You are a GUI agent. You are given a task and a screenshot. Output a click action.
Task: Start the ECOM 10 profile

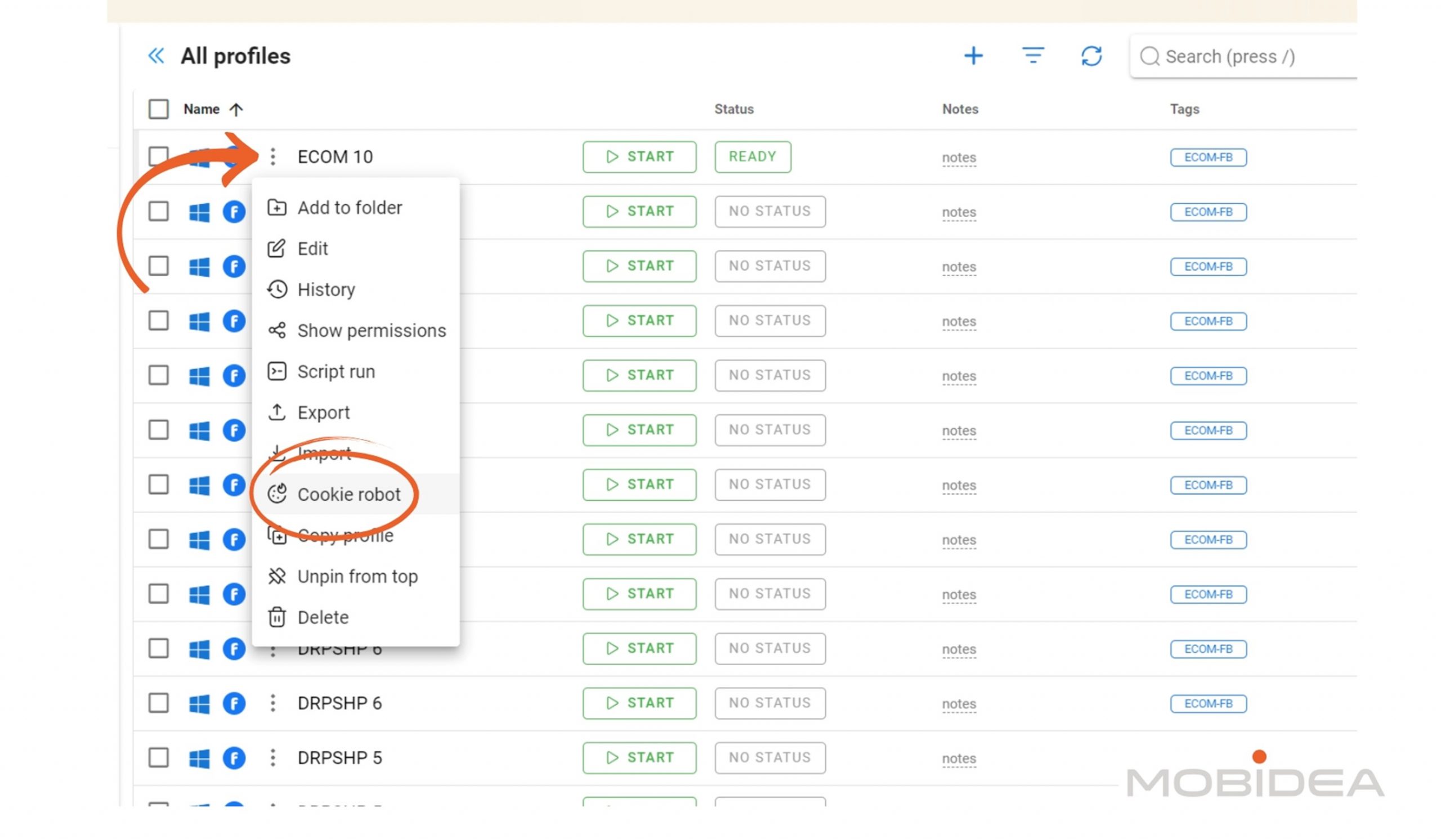click(639, 156)
